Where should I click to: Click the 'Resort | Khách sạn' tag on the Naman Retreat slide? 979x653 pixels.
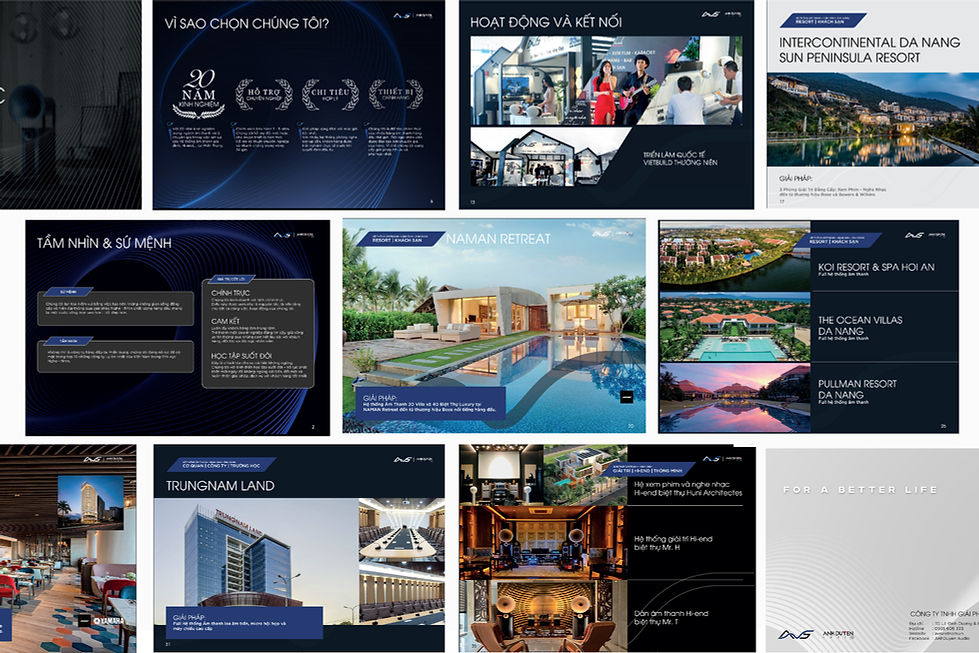(400, 238)
